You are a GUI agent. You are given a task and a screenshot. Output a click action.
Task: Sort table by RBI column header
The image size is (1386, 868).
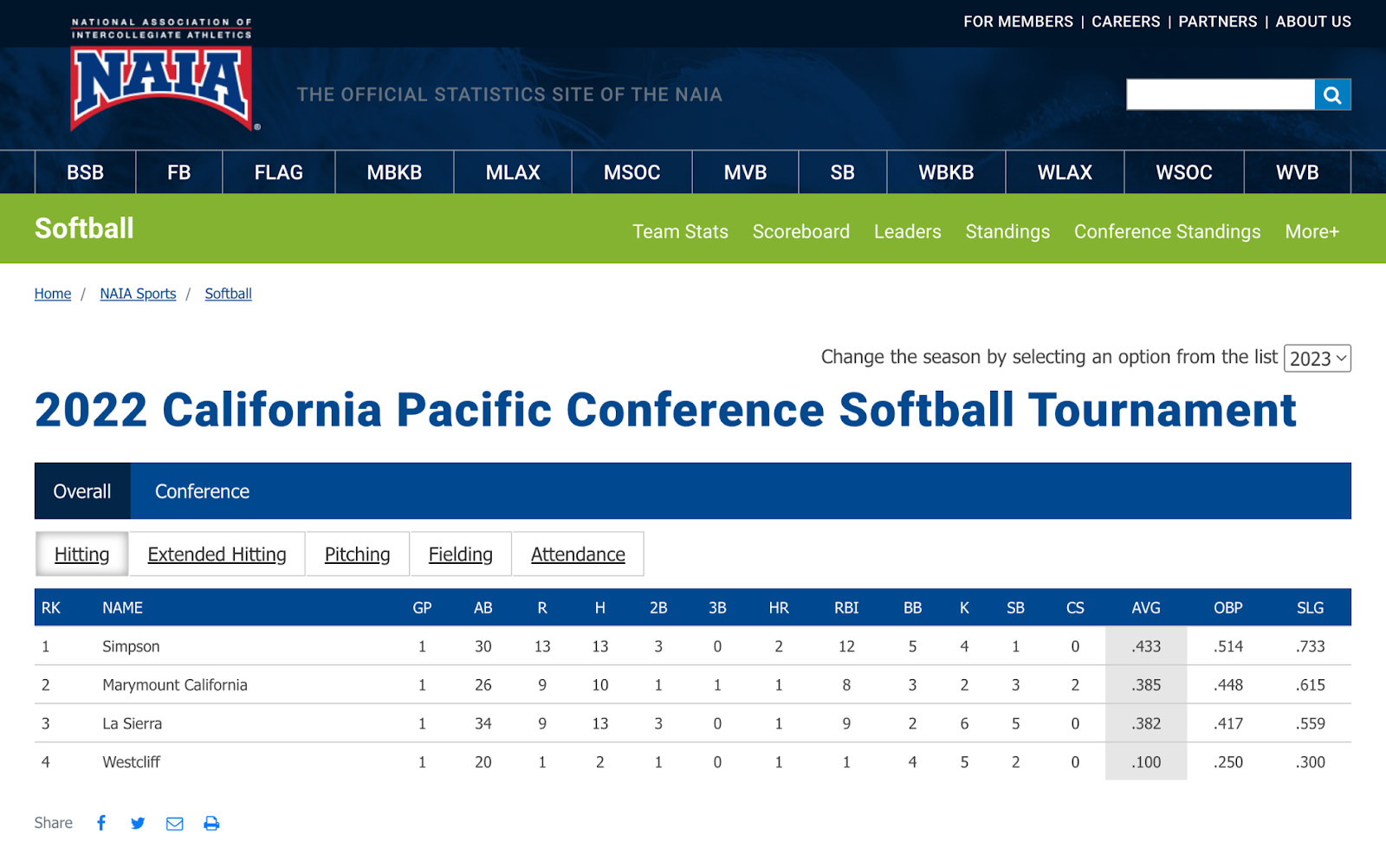[846, 608]
